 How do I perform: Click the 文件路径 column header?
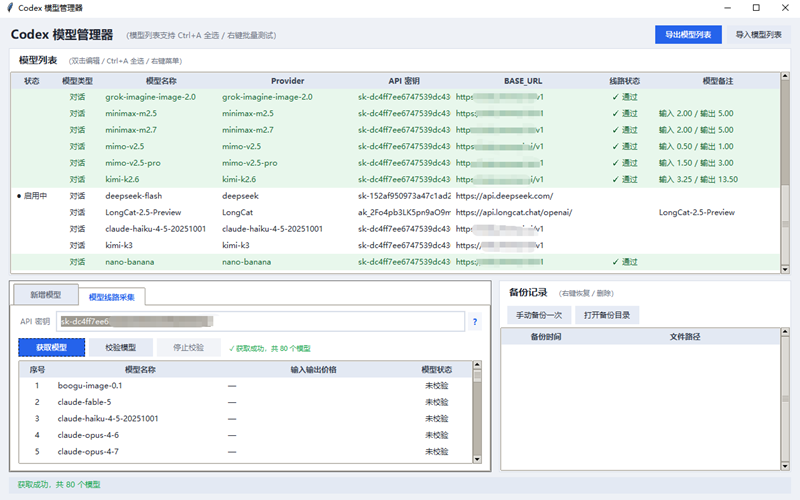[x=685, y=337]
